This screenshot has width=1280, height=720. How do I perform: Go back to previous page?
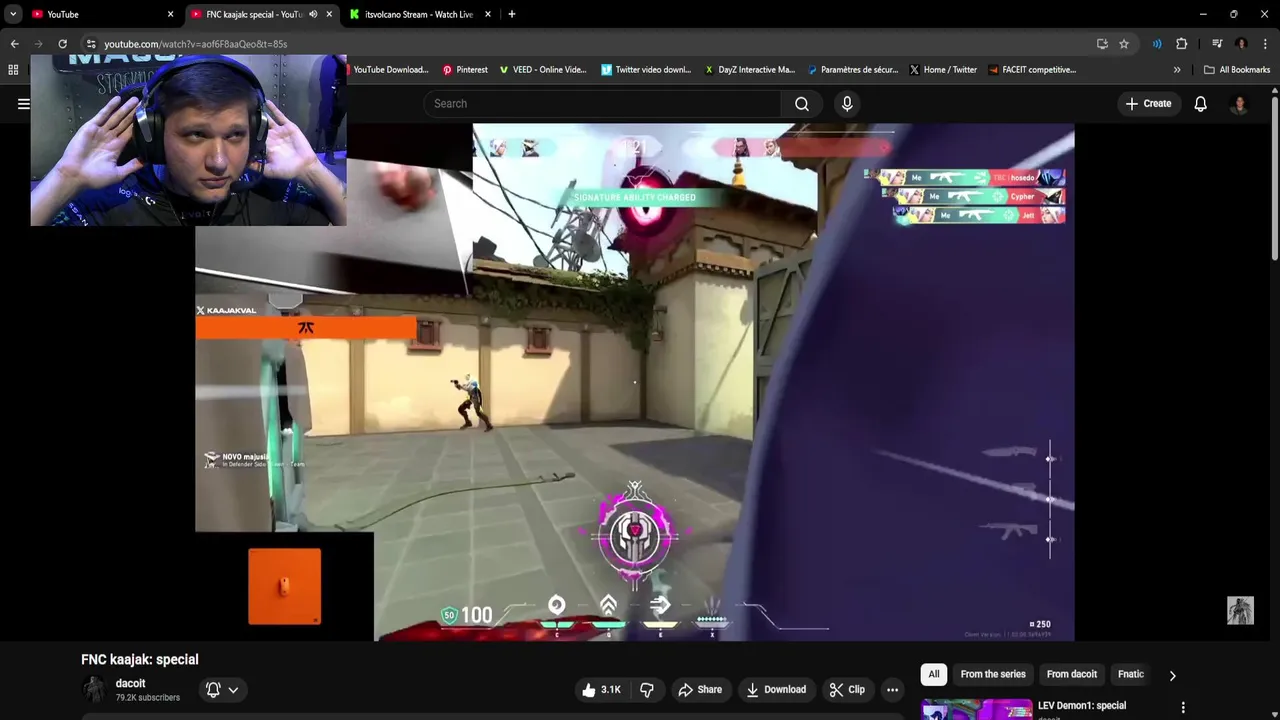[14, 44]
